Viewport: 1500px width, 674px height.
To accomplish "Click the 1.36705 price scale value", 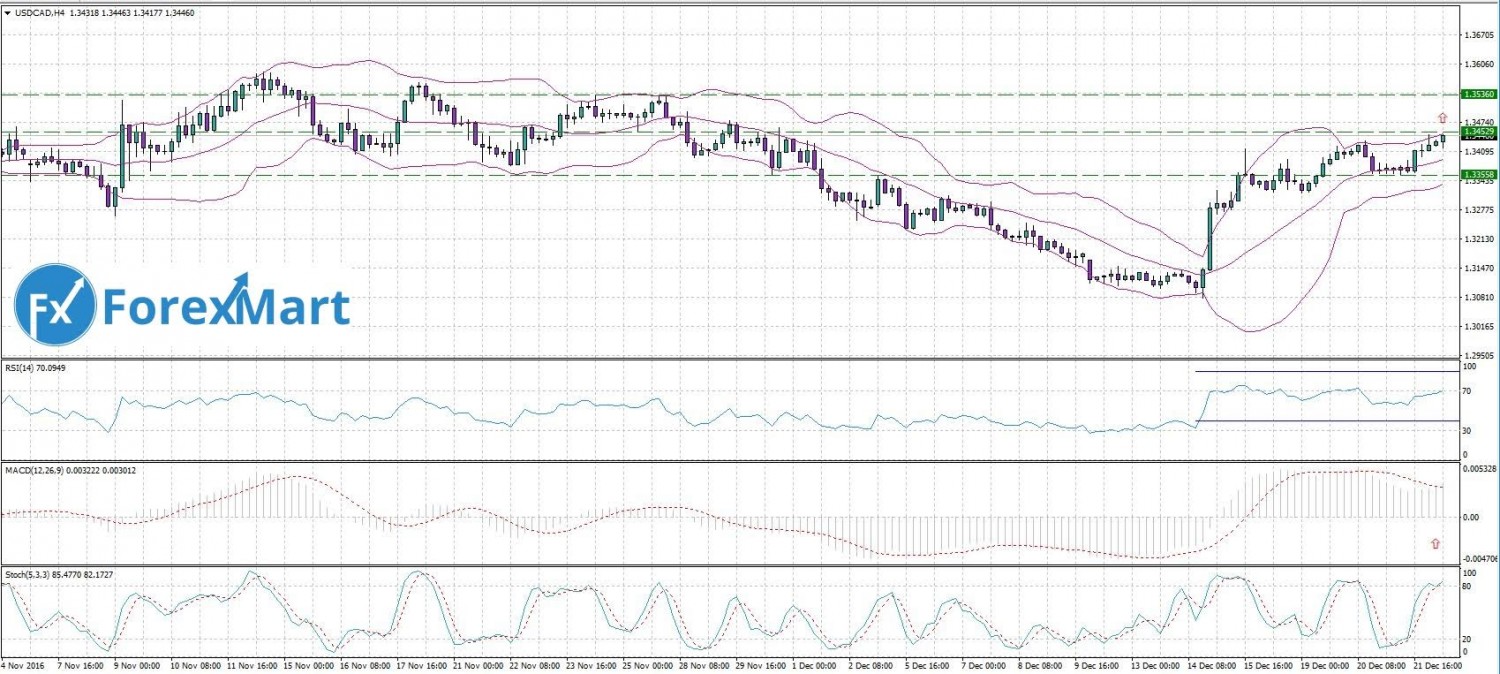I will tap(1478, 35).
